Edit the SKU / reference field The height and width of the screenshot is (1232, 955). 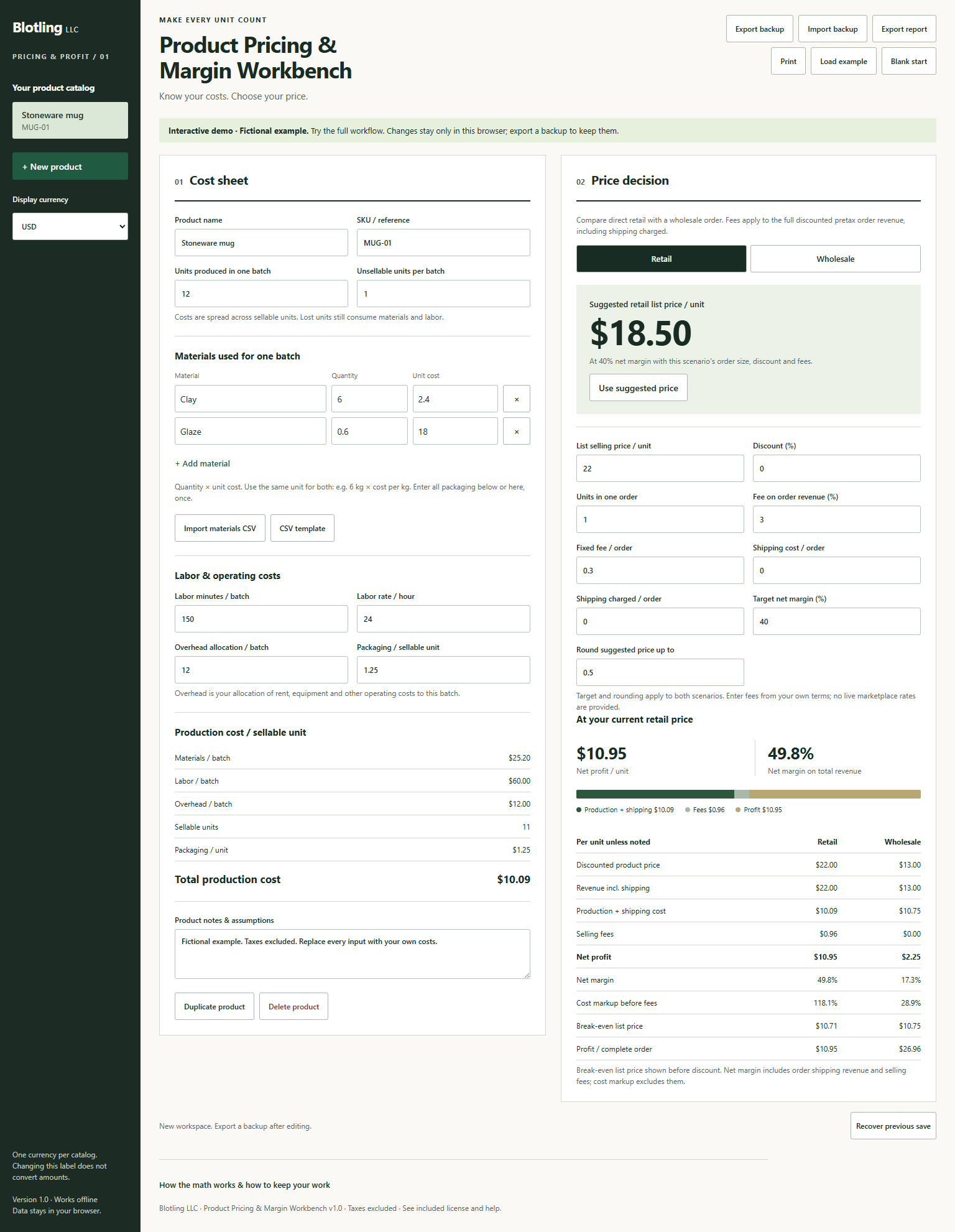(443, 243)
